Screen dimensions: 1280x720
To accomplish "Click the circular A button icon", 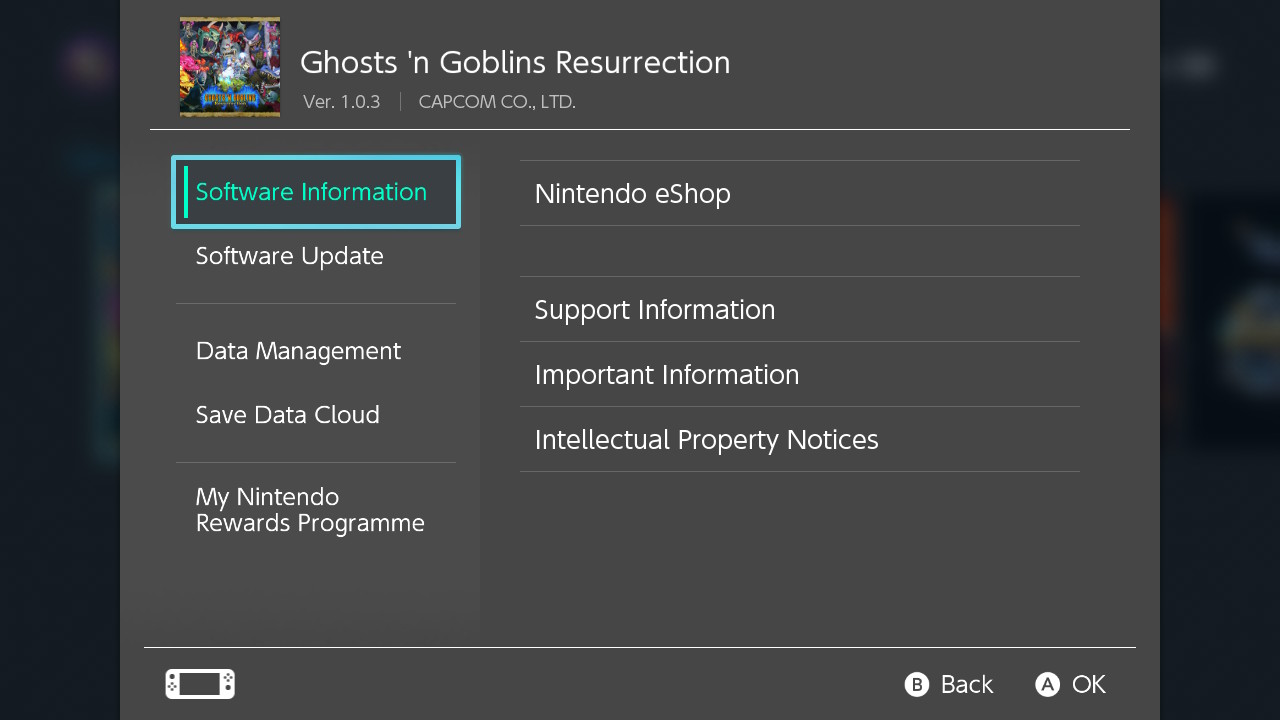I will tap(1047, 684).
